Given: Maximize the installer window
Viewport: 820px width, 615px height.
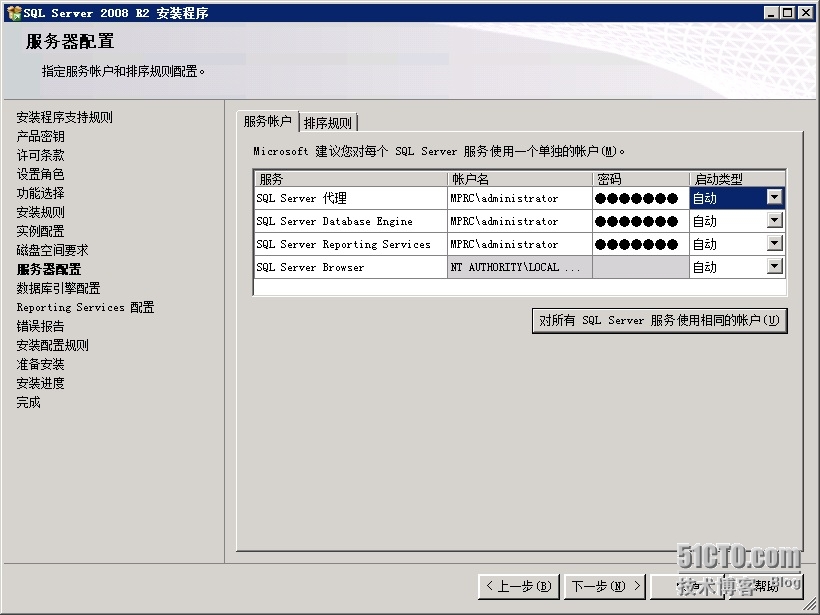Looking at the screenshot, I should coord(787,13).
